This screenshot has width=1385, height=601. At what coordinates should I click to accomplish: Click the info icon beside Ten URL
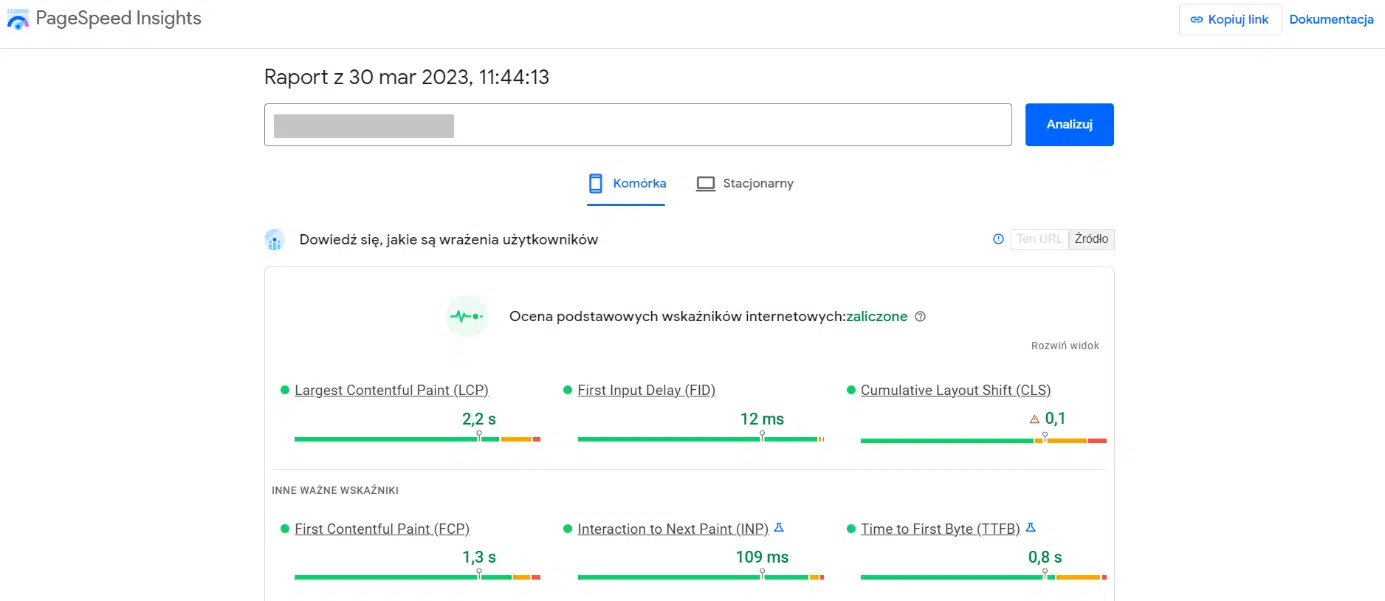997,239
